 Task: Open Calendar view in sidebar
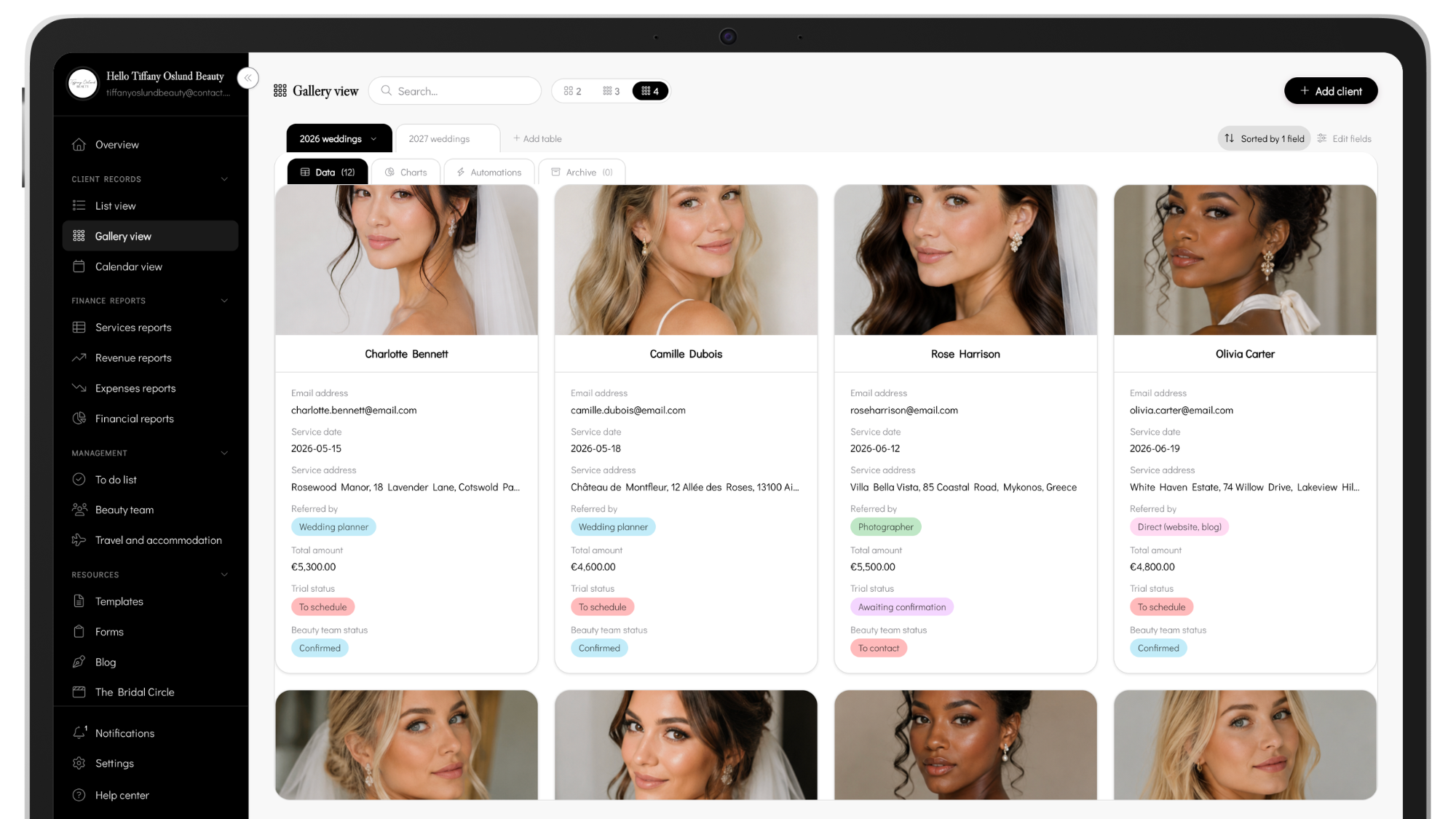coord(150,266)
